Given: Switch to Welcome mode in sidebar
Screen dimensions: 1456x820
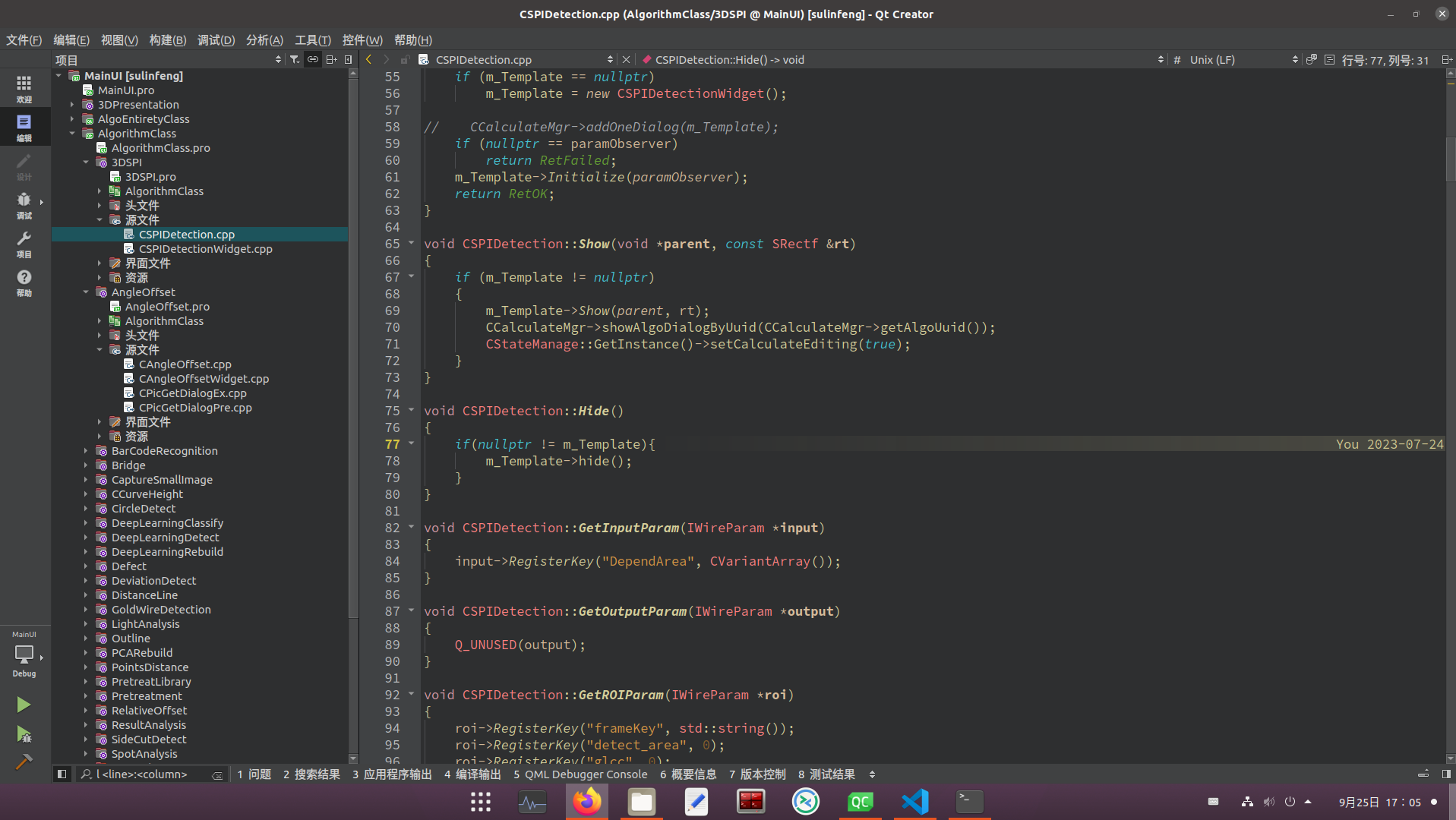Looking at the screenshot, I should click(x=24, y=88).
